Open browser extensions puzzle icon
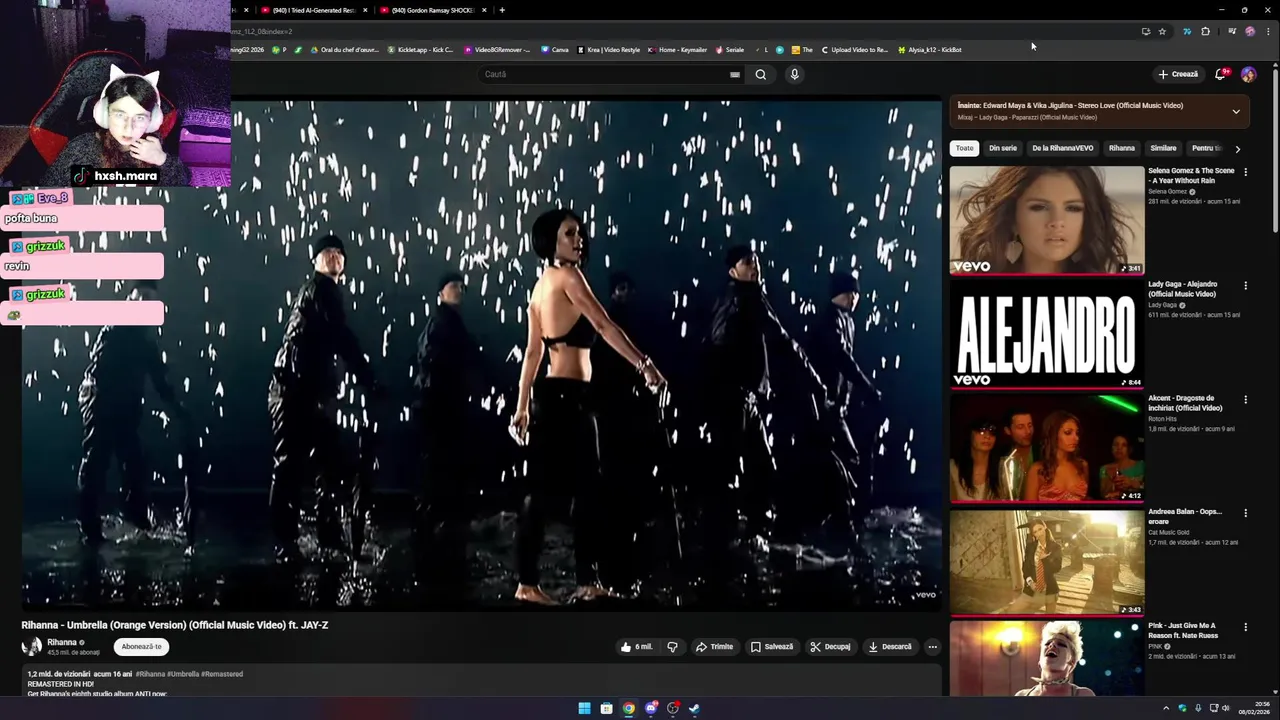 point(1205,31)
